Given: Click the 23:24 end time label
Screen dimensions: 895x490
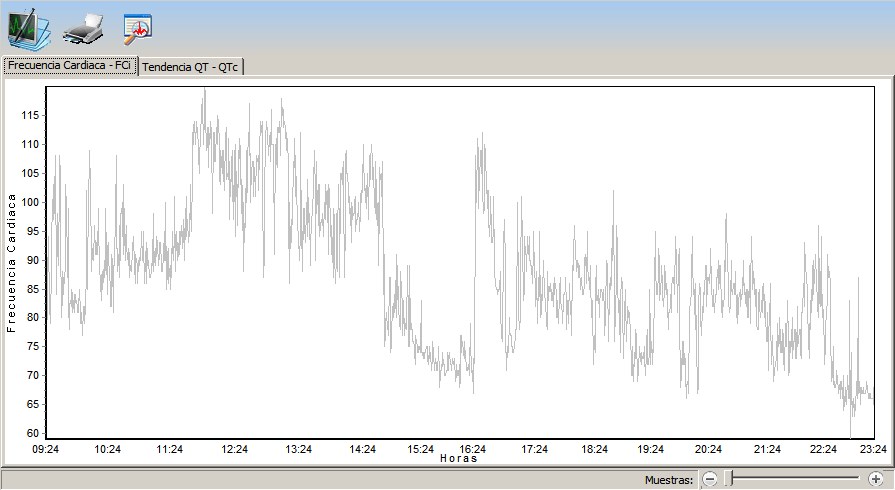Looking at the screenshot, I should pyautogui.click(x=873, y=450).
